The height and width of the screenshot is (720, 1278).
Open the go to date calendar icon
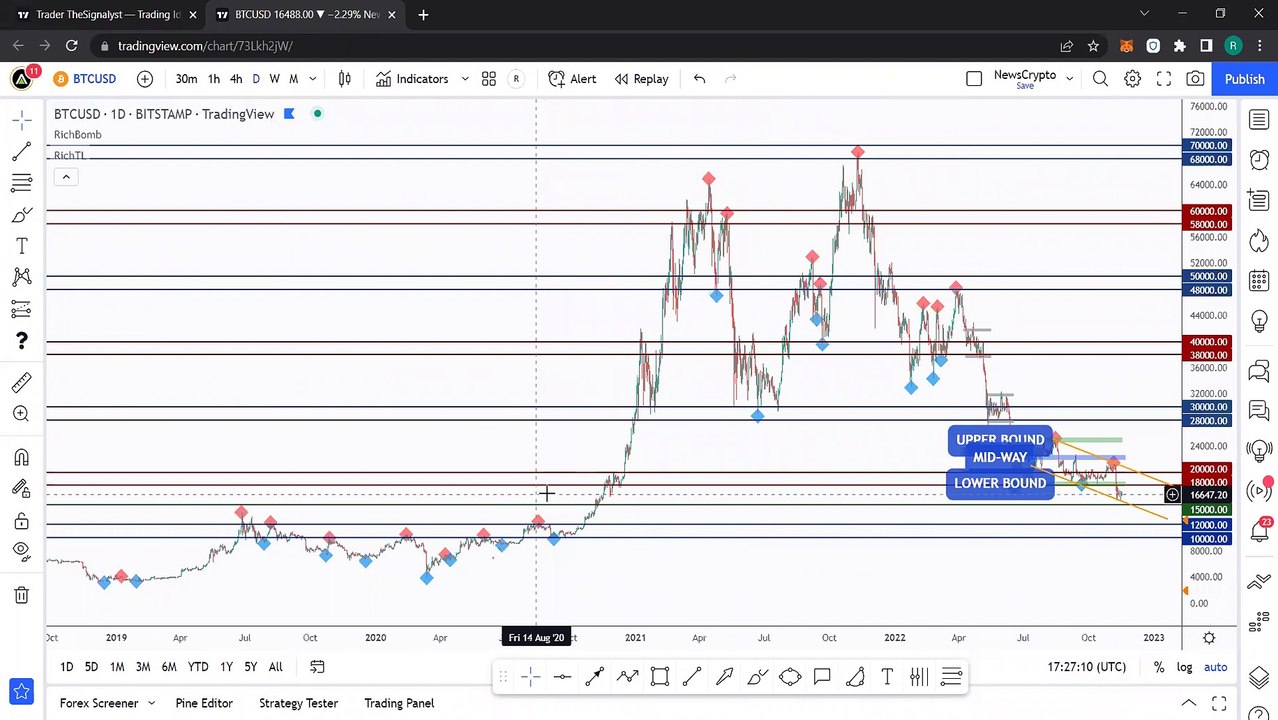317,667
